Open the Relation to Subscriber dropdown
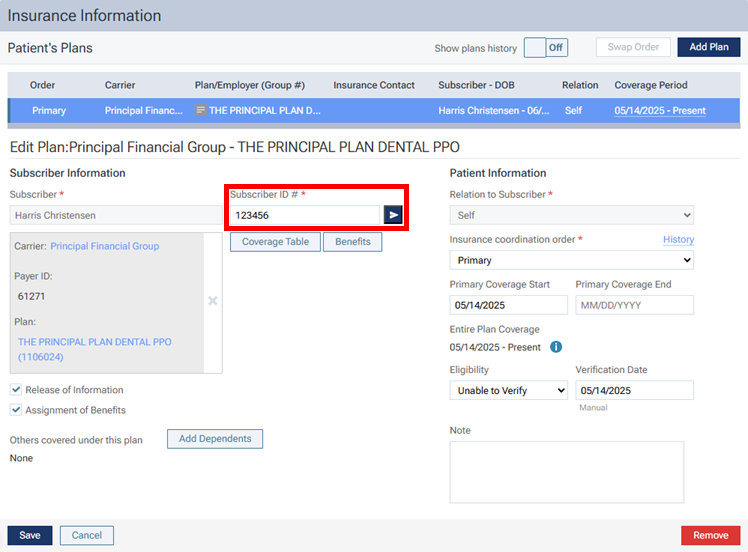The image size is (748, 552). point(571,215)
